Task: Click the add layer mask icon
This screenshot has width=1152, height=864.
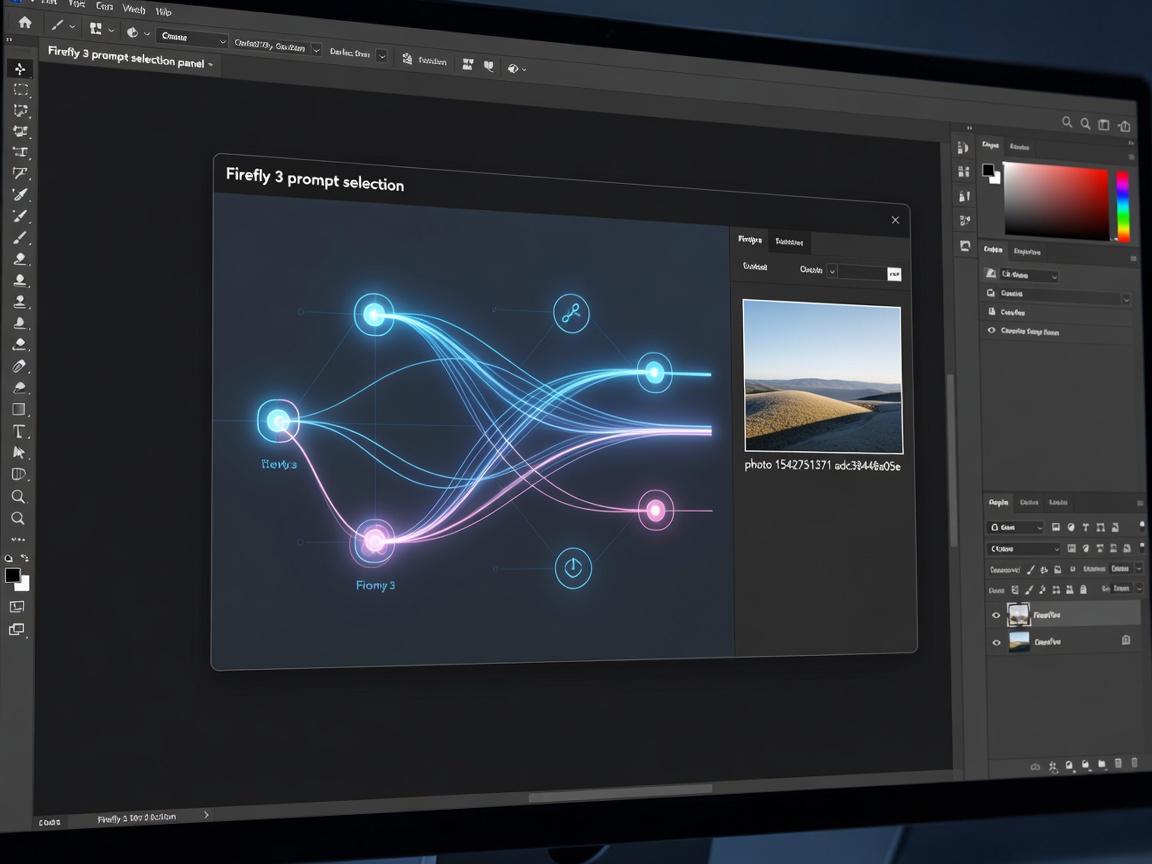Action: [x=1069, y=765]
